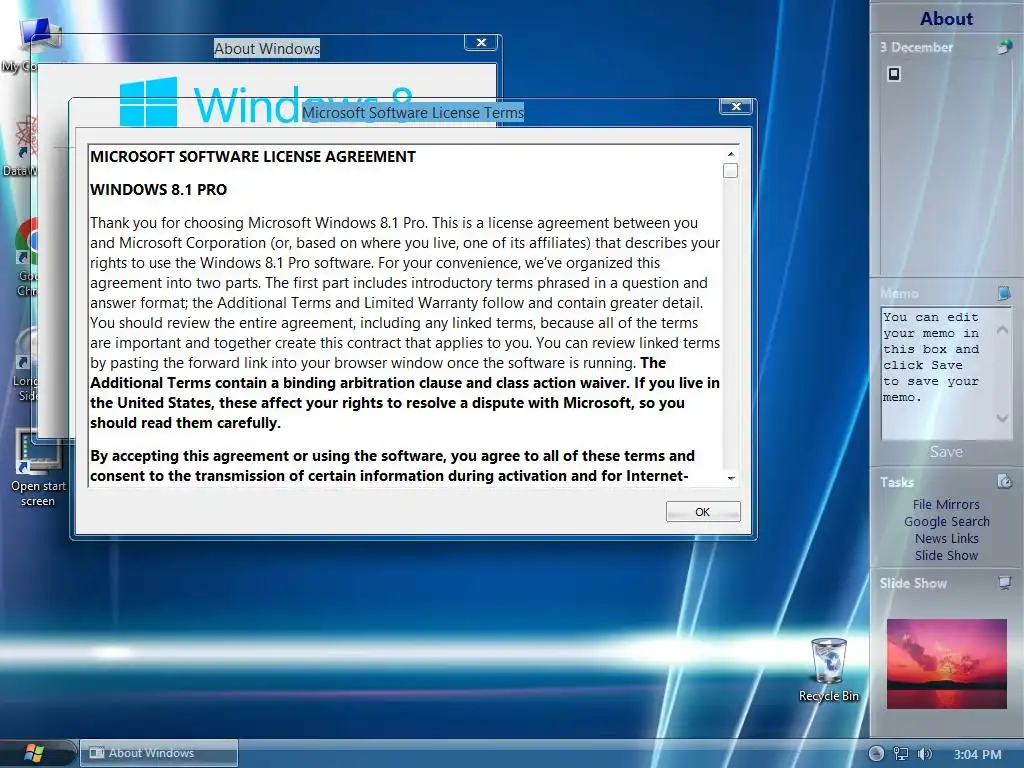Close the Microsoft Software License Terms dialog

point(737,106)
